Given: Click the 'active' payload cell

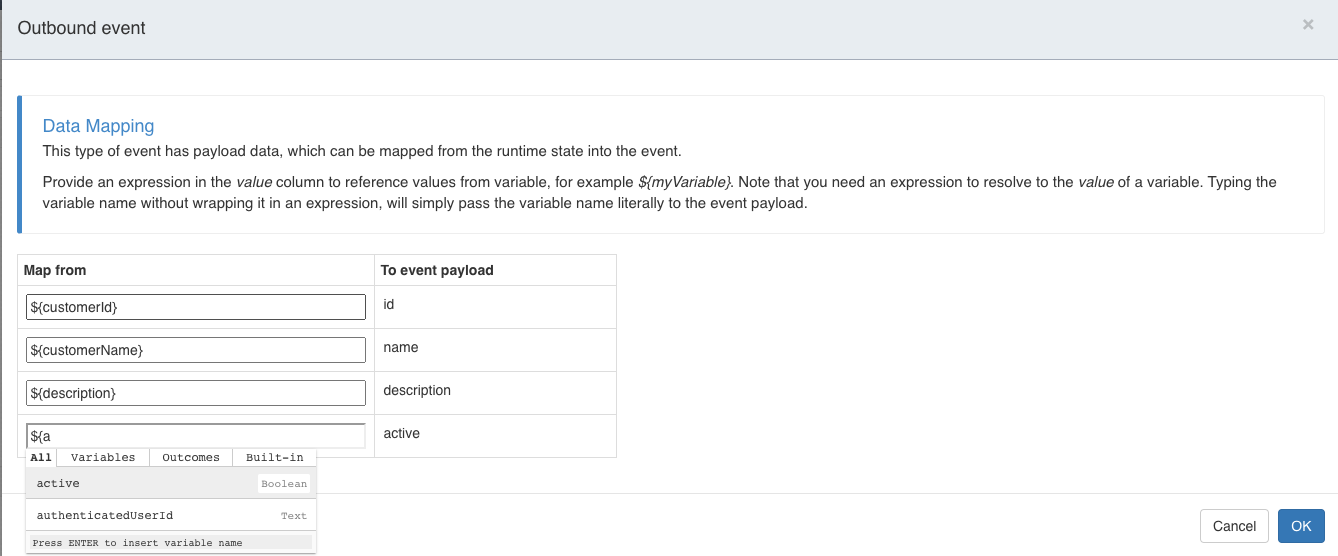Looking at the screenshot, I should pyautogui.click(x=402, y=433).
